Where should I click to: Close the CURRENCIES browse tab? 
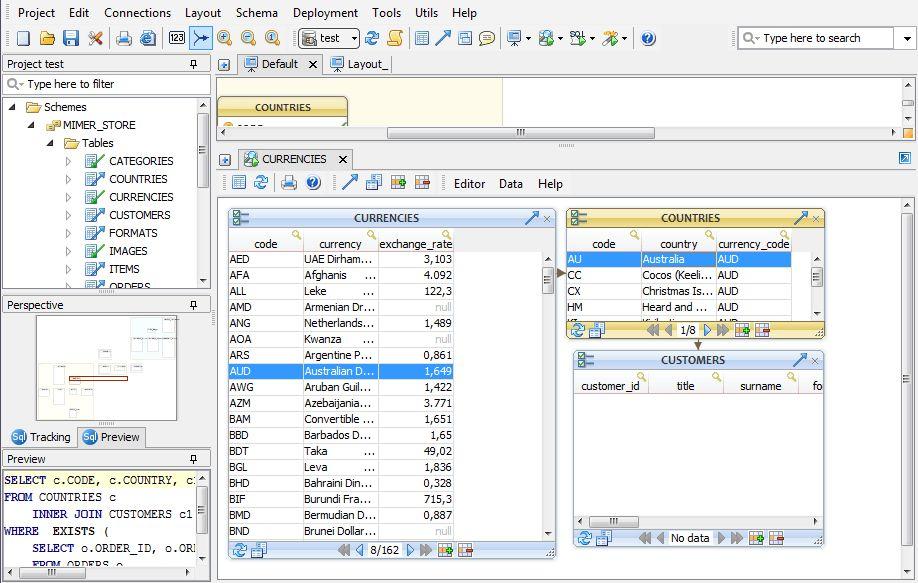click(343, 159)
